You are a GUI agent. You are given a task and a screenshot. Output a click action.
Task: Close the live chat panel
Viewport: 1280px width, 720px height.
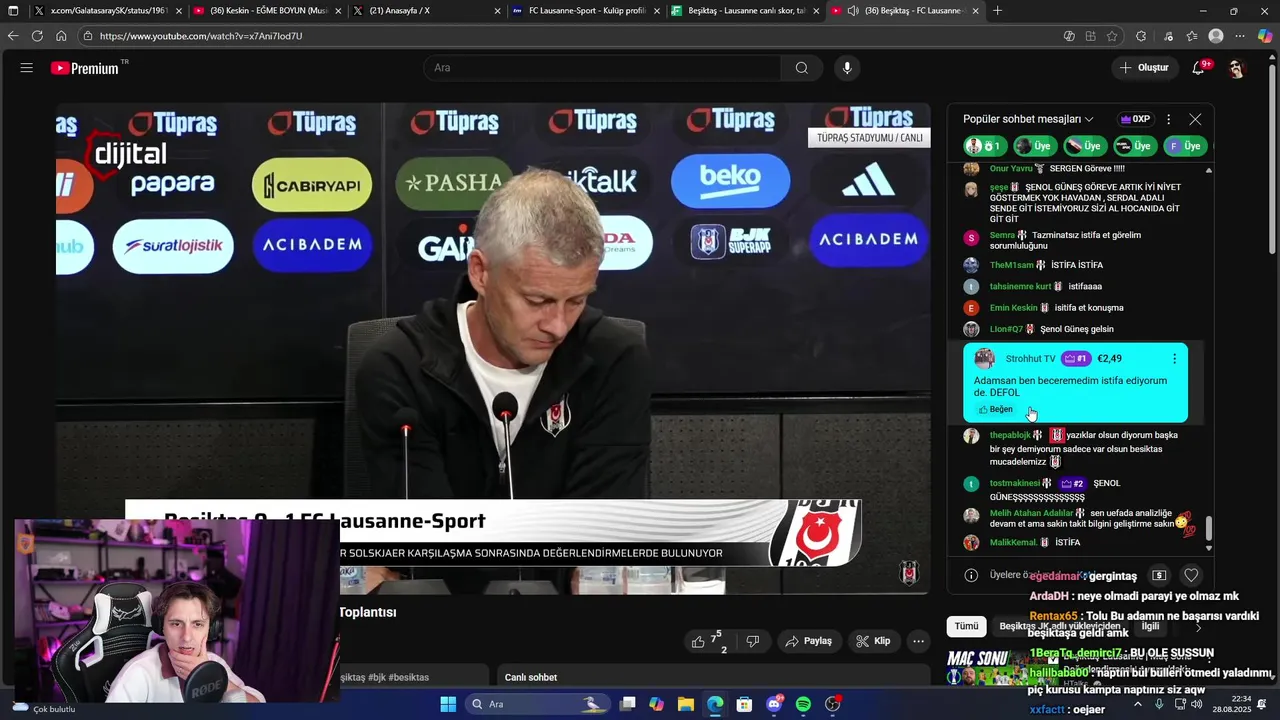pos(1195,119)
